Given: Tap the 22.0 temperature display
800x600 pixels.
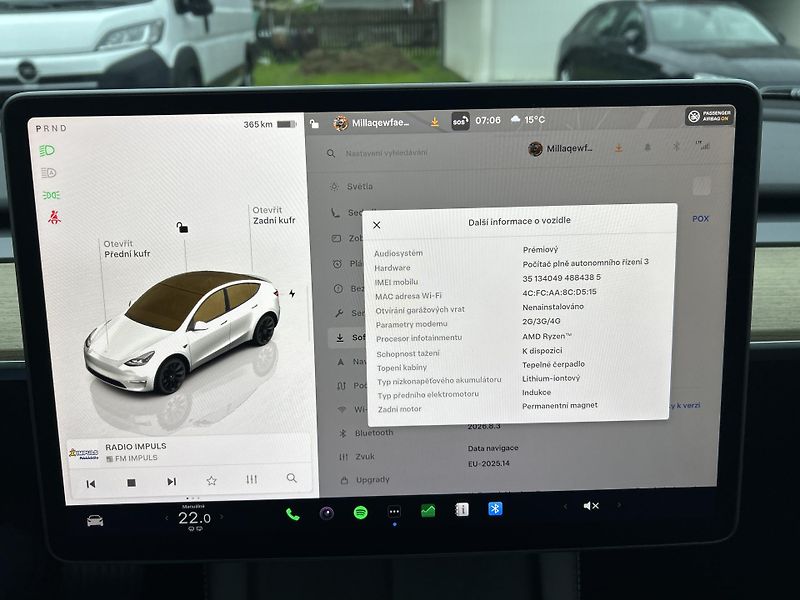Looking at the screenshot, I should coord(194,518).
